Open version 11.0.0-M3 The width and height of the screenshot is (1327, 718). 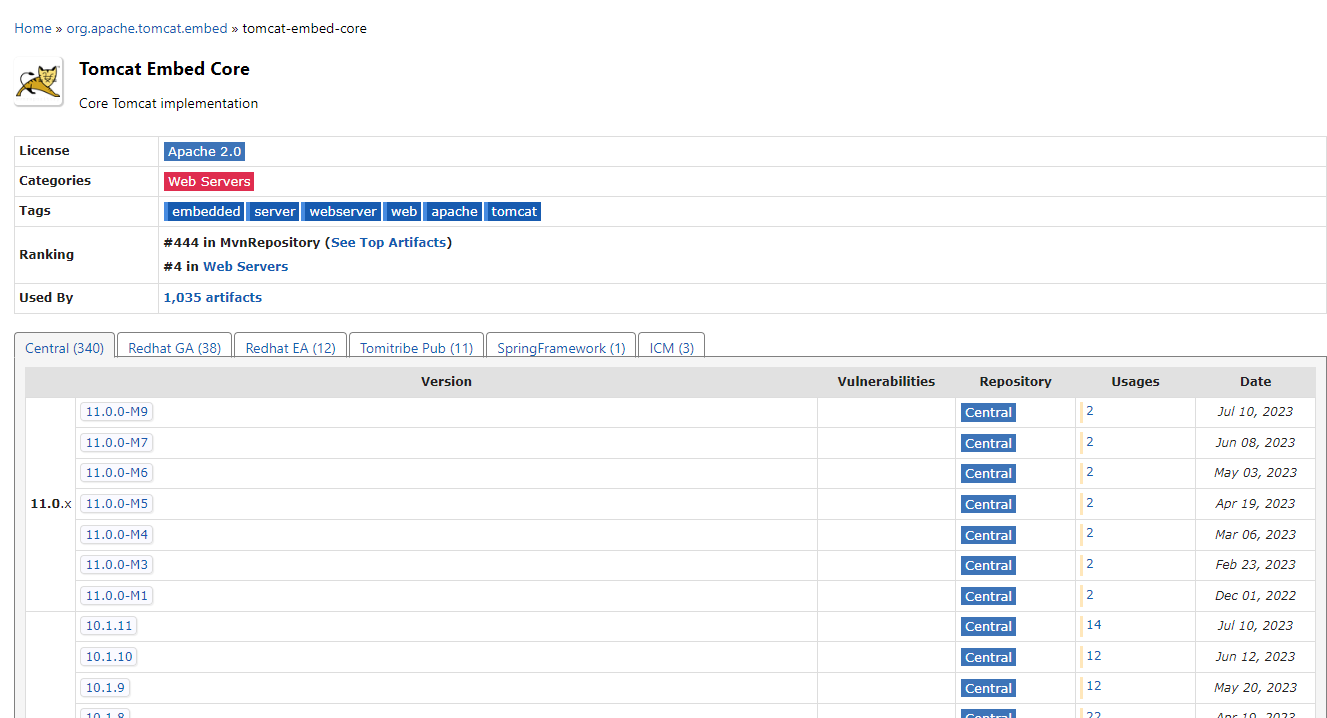[117, 564]
